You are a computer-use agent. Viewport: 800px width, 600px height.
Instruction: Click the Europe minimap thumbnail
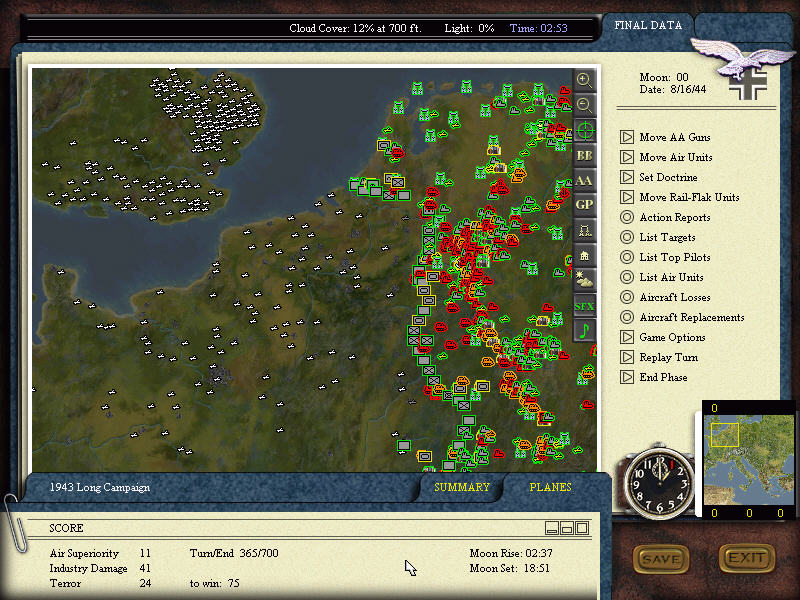[x=748, y=460]
